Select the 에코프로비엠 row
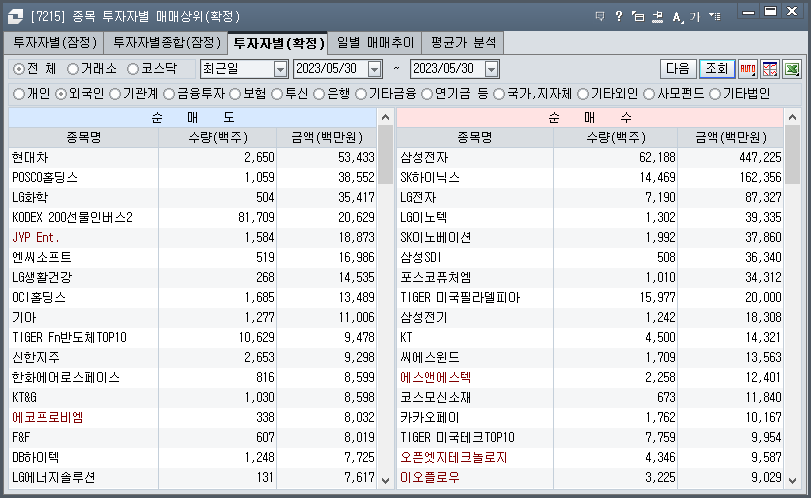811x498 pixels. click(192, 417)
